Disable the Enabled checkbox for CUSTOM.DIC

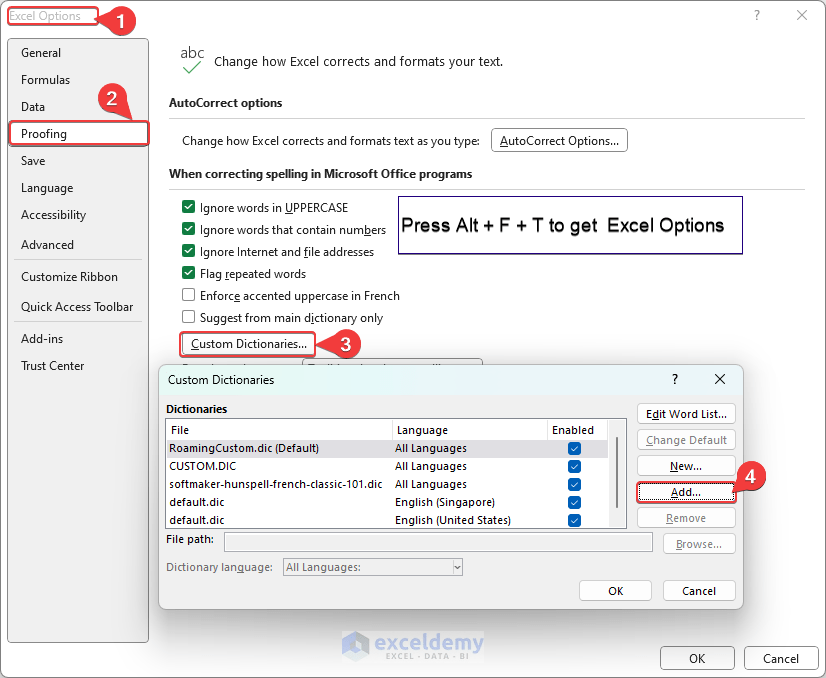(x=574, y=466)
